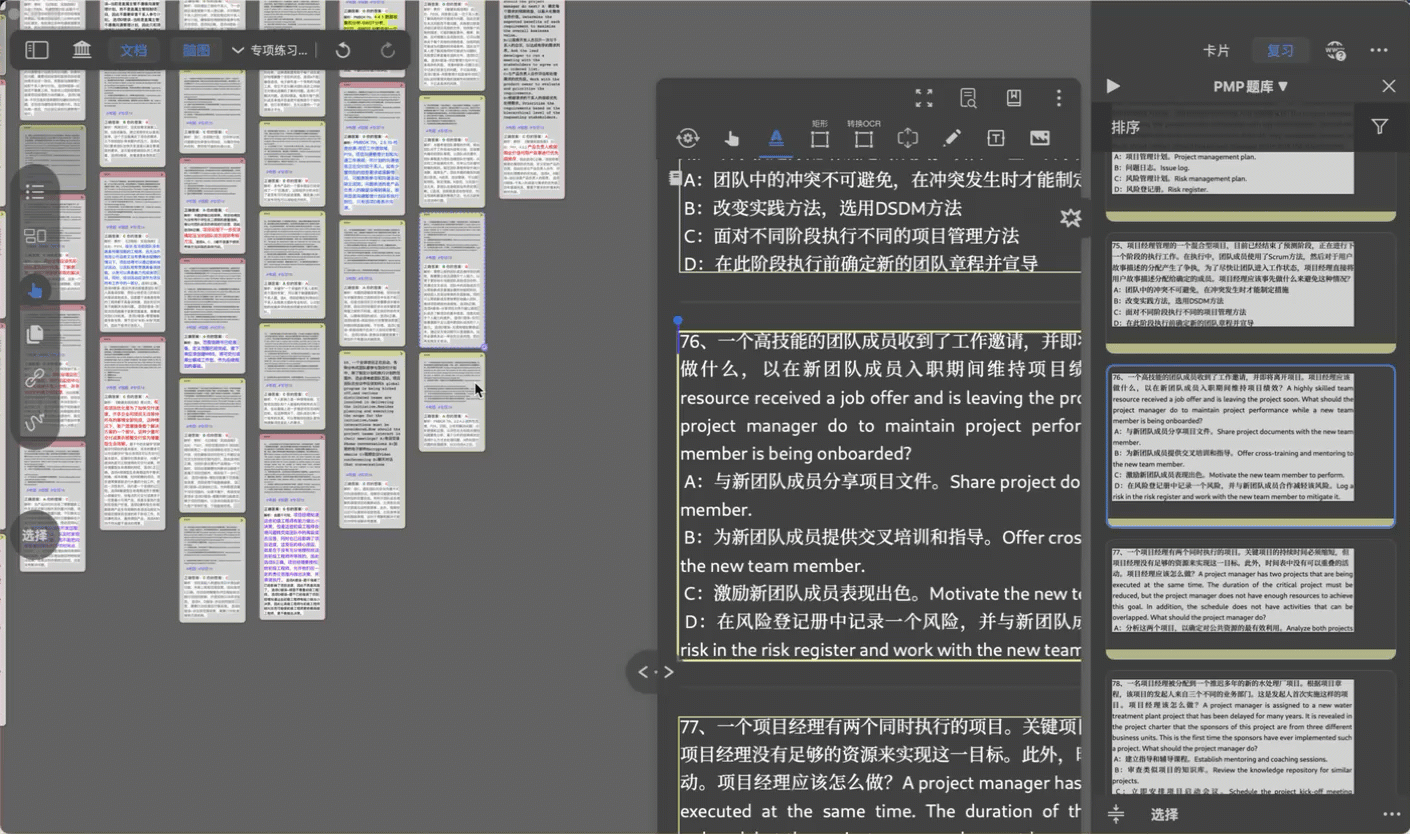The image size is (1410, 834).
Task: Open the document search icon
Action: click(x=968, y=98)
